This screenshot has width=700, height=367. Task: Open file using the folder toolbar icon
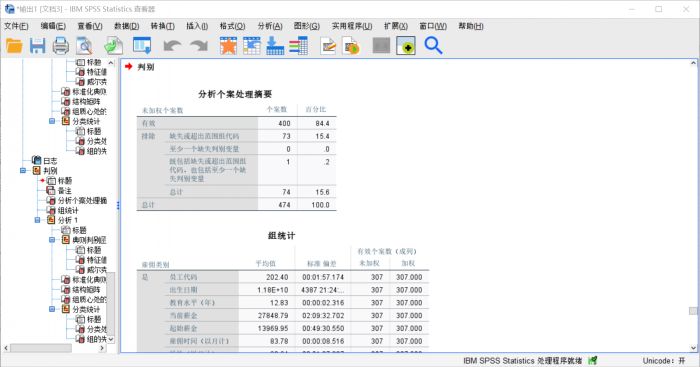pyautogui.click(x=14, y=46)
